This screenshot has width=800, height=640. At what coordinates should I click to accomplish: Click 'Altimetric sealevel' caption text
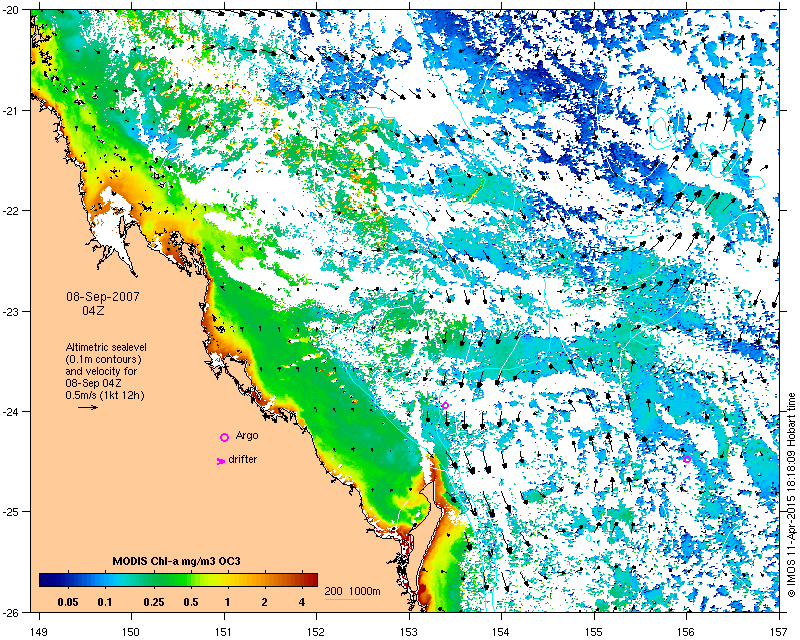click(106, 347)
